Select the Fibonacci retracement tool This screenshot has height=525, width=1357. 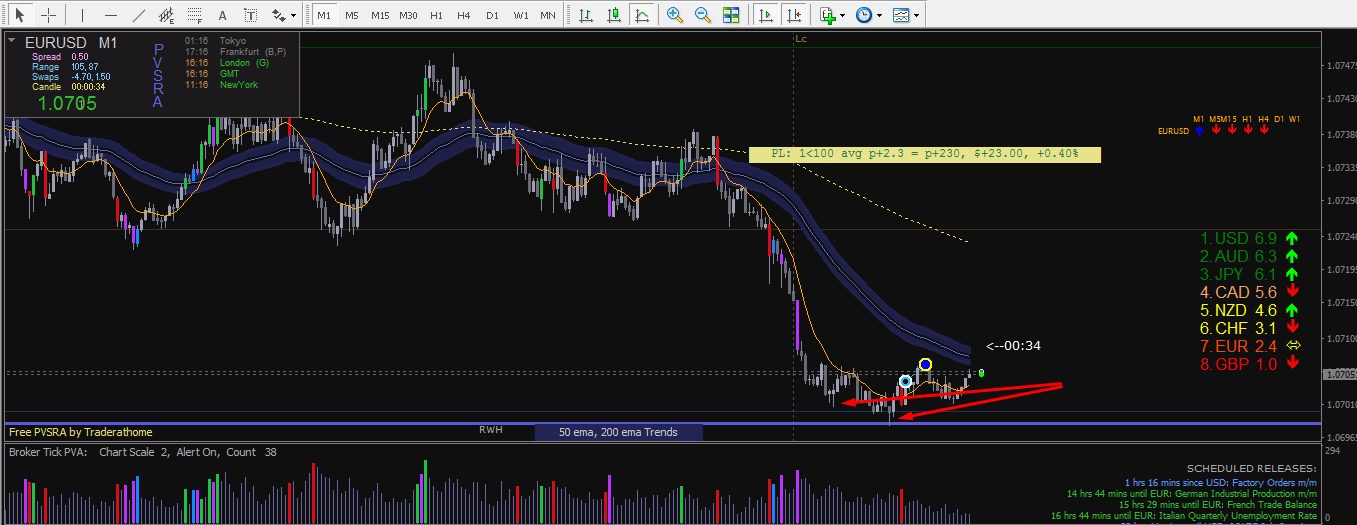pos(194,15)
